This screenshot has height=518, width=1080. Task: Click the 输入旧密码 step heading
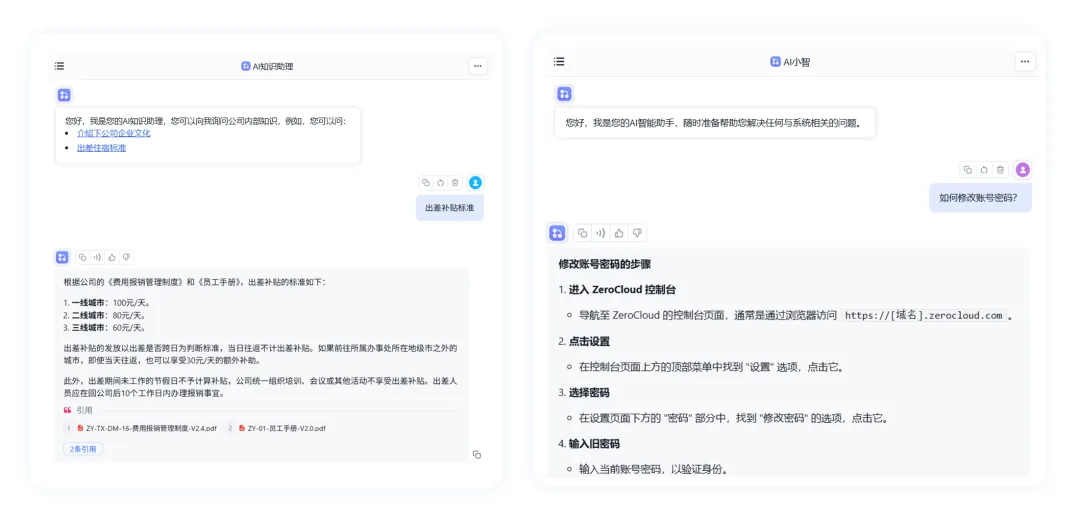tap(589, 444)
